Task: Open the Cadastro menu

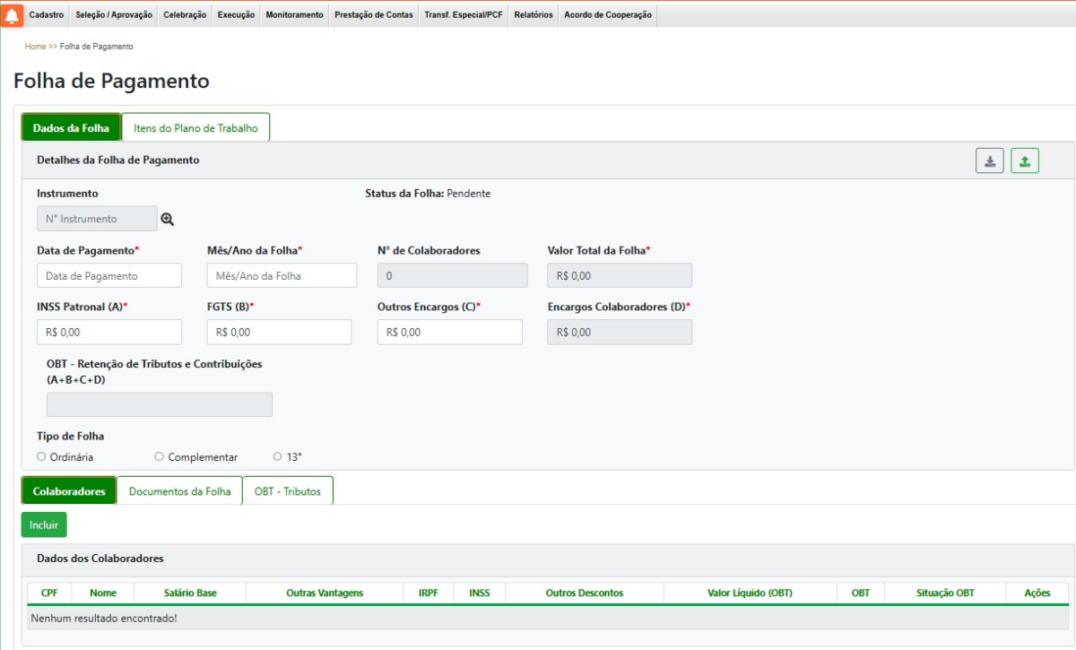Action: click(47, 15)
